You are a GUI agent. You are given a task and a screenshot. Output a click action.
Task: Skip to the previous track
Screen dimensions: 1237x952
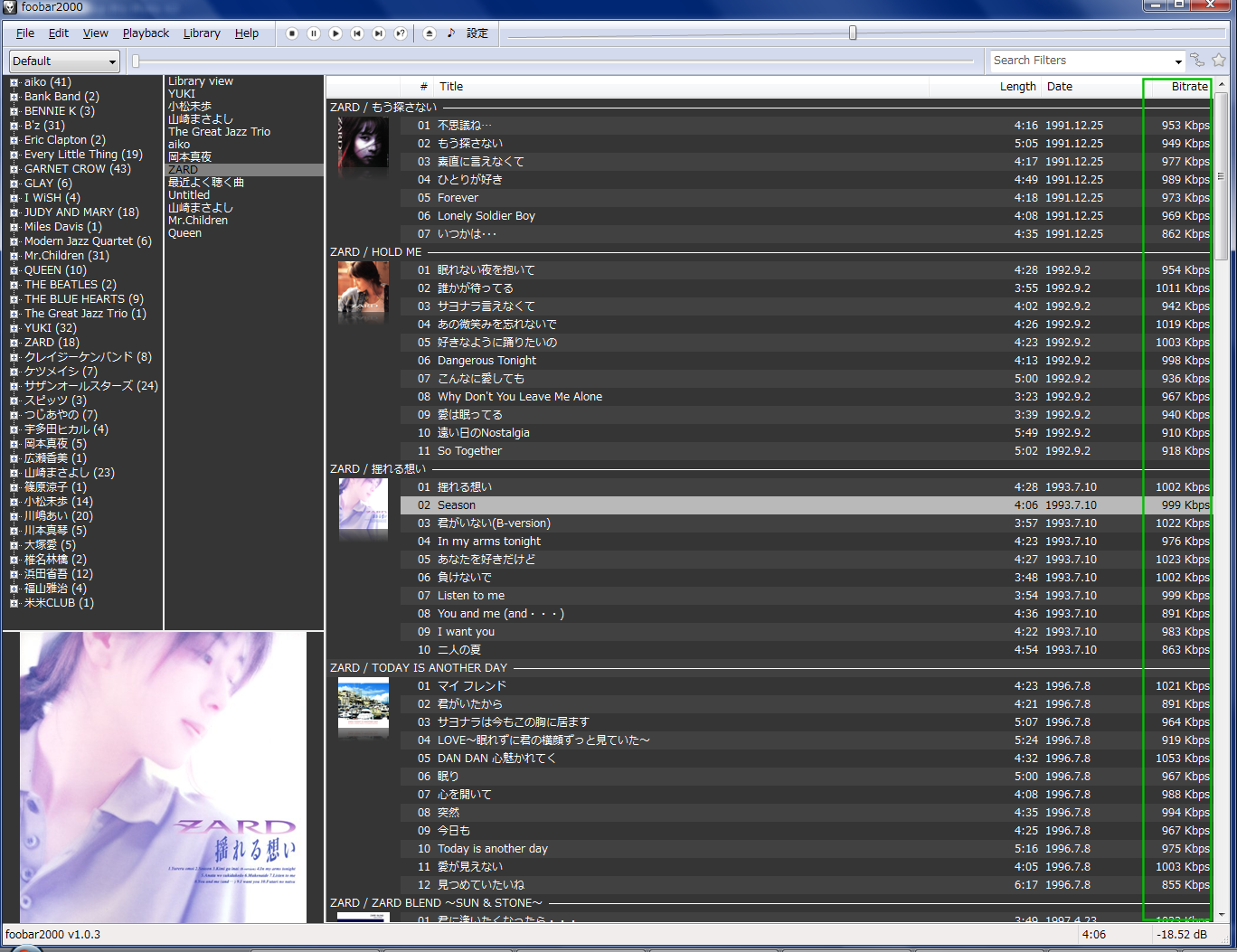click(357, 33)
